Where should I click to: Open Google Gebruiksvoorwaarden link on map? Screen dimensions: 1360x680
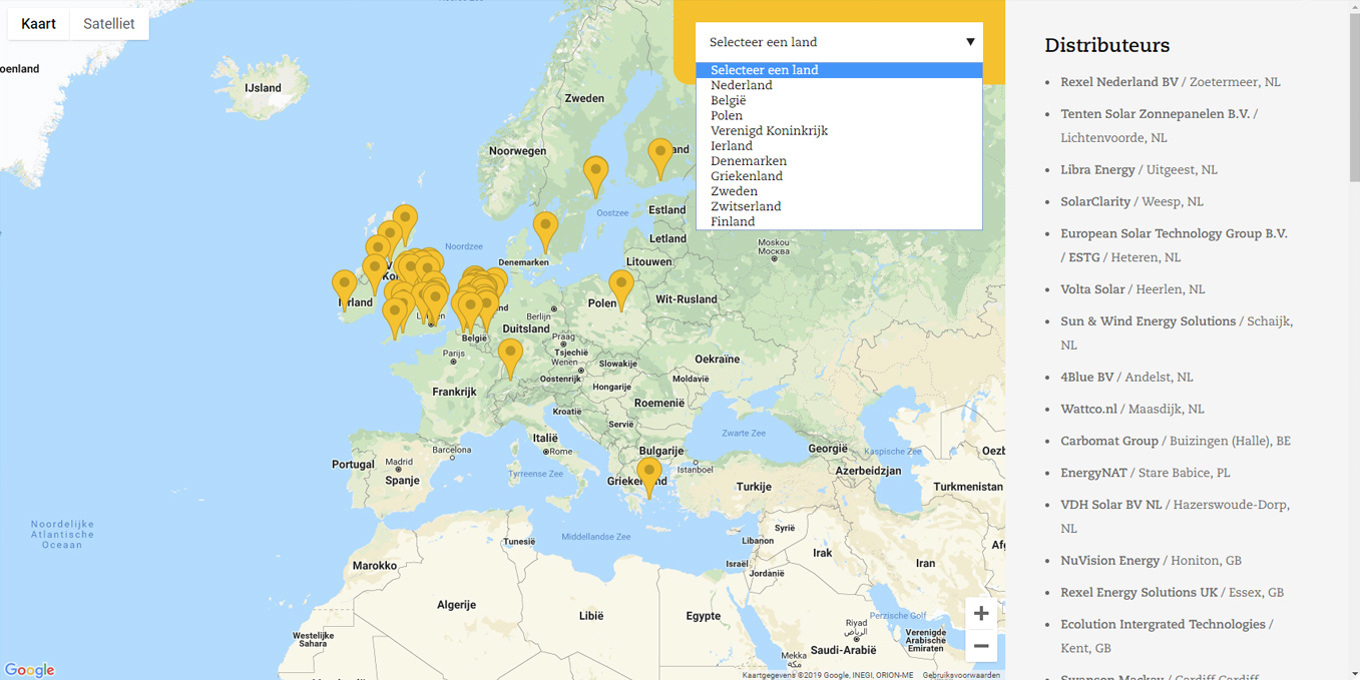tap(961, 675)
